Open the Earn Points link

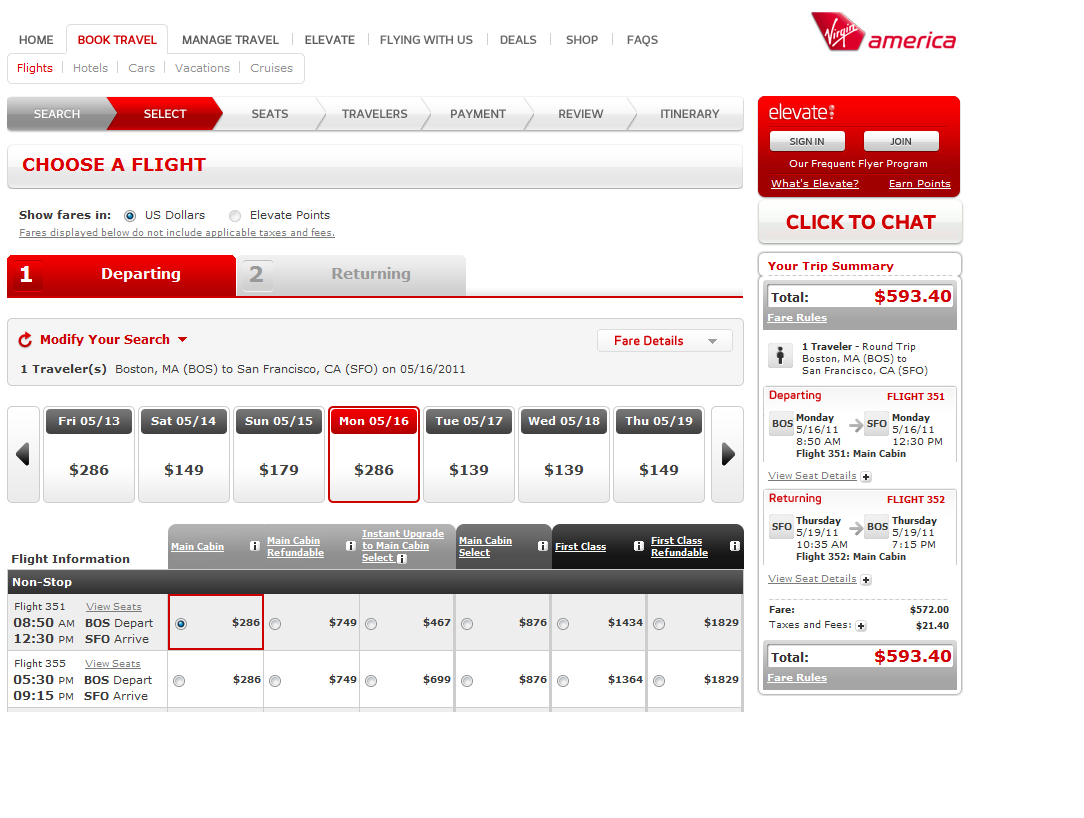[919, 184]
